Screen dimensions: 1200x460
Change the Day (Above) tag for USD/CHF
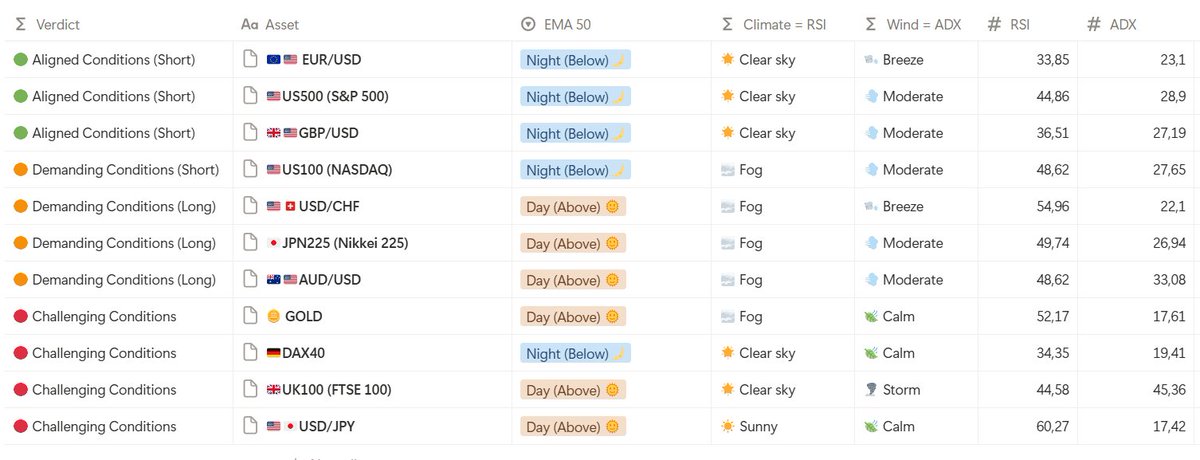[573, 206]
